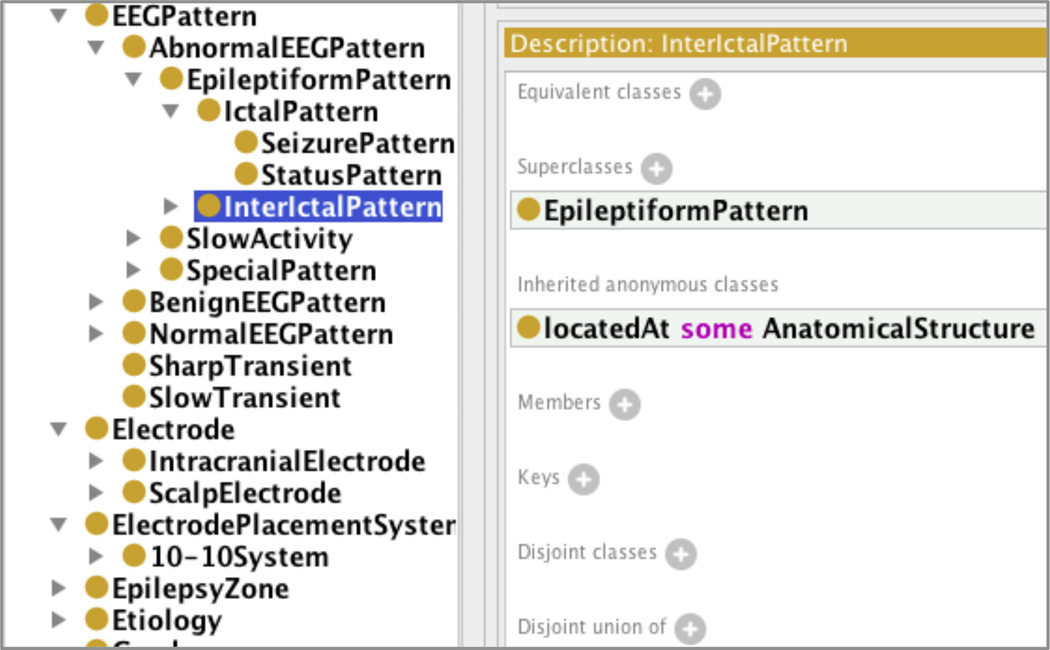Click the EpileptiformPattern superclass entry
The width and height of the screenshot is (1050, 650).
pyautogui.click(x=675, y=211)
